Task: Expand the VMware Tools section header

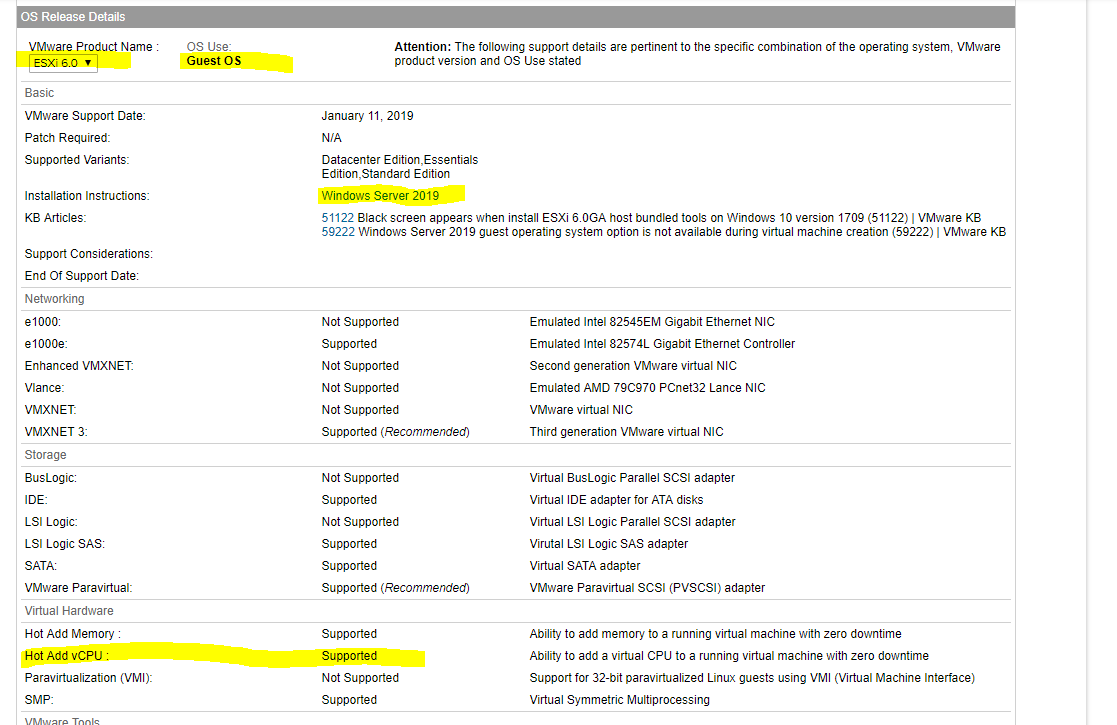Action: (x=61, y=719)
